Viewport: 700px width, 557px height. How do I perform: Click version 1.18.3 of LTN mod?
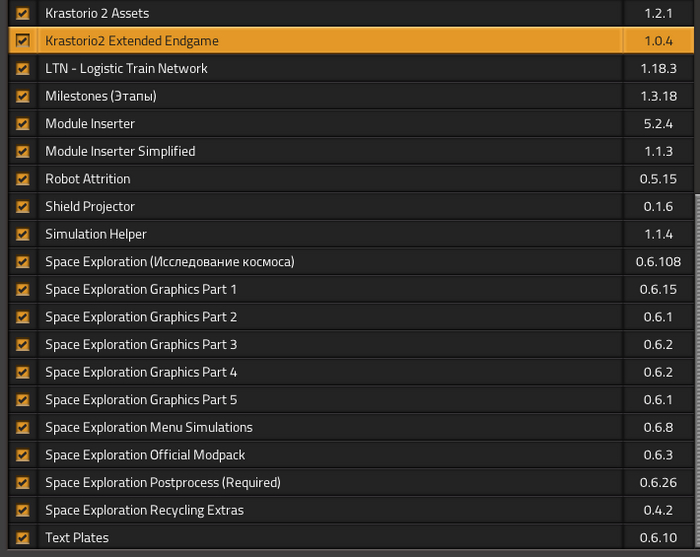point(658,69)
